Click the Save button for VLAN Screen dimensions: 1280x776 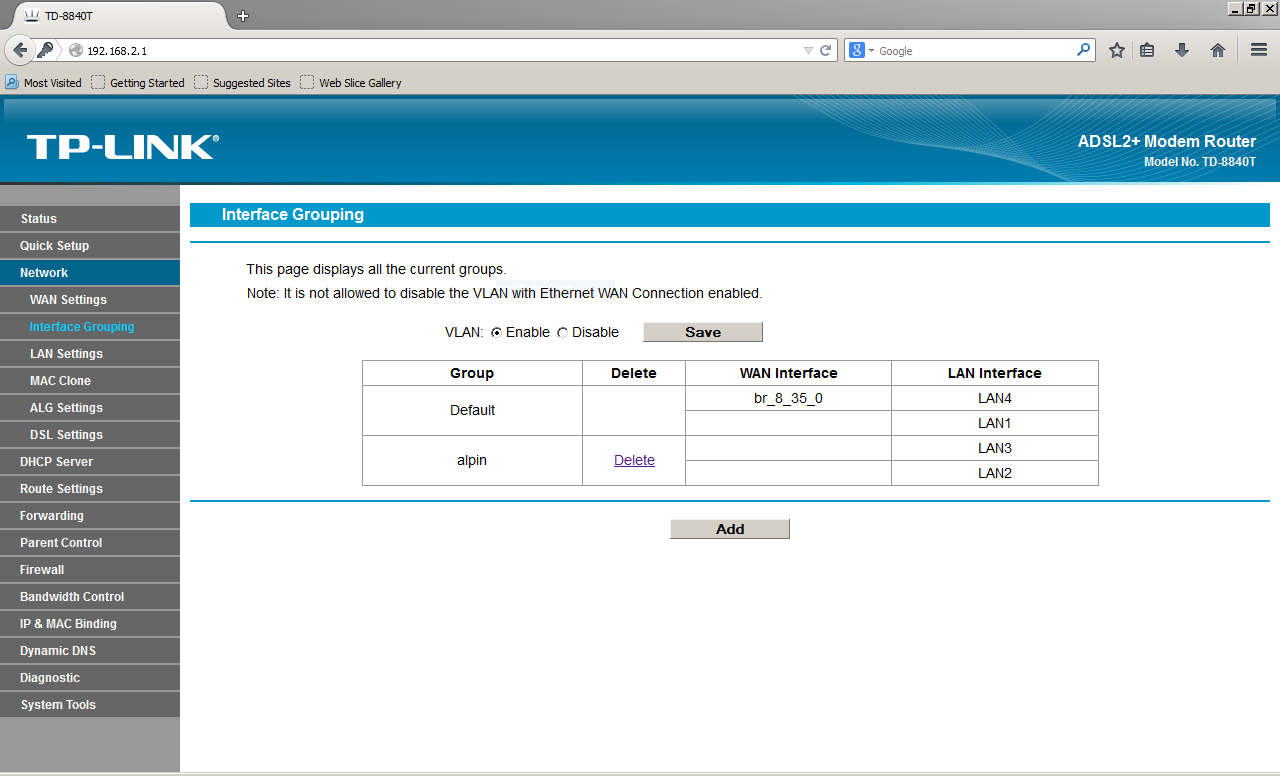[x=703, y=332]
